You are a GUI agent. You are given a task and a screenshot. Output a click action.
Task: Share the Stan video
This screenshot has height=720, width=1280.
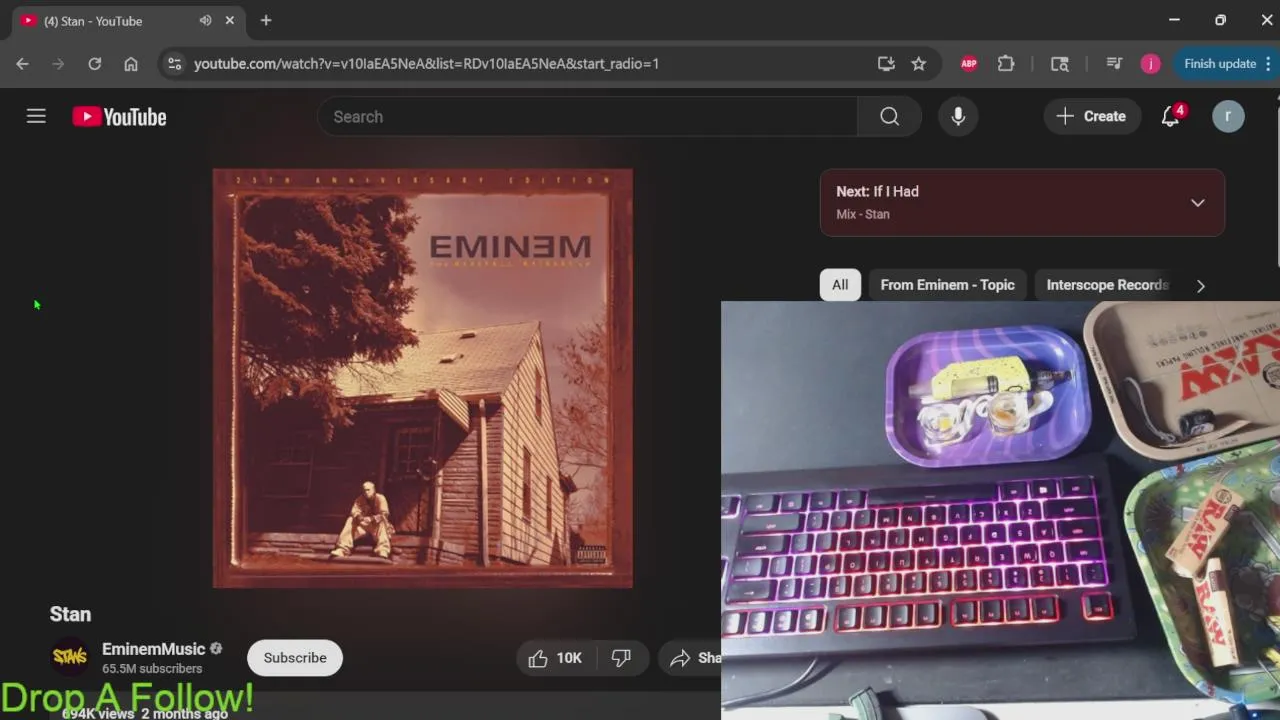click(x=690, y=658)
